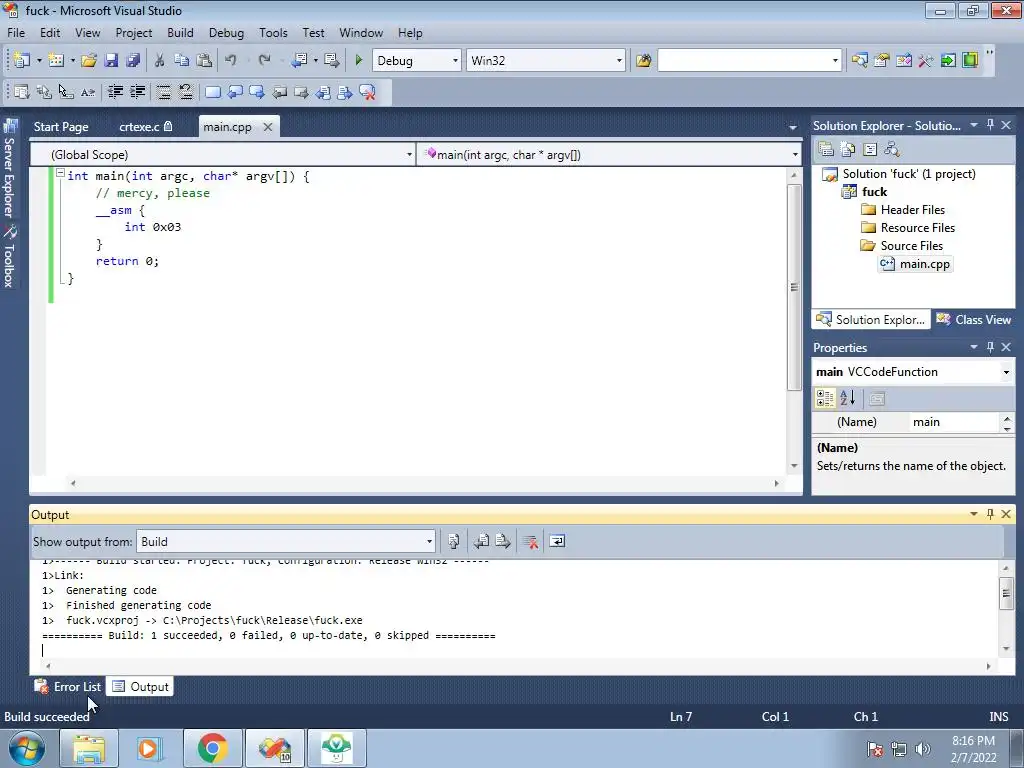
Task: Cut selection with the scissors icon
Action: [159, 61]
